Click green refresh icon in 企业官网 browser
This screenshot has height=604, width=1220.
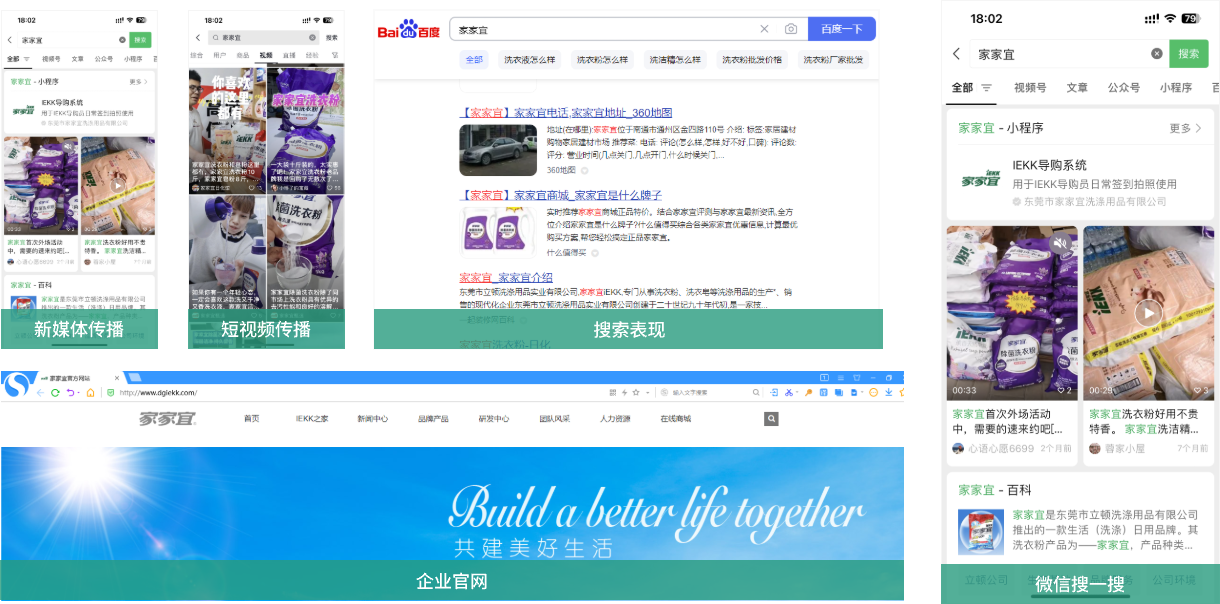[55, 393]
